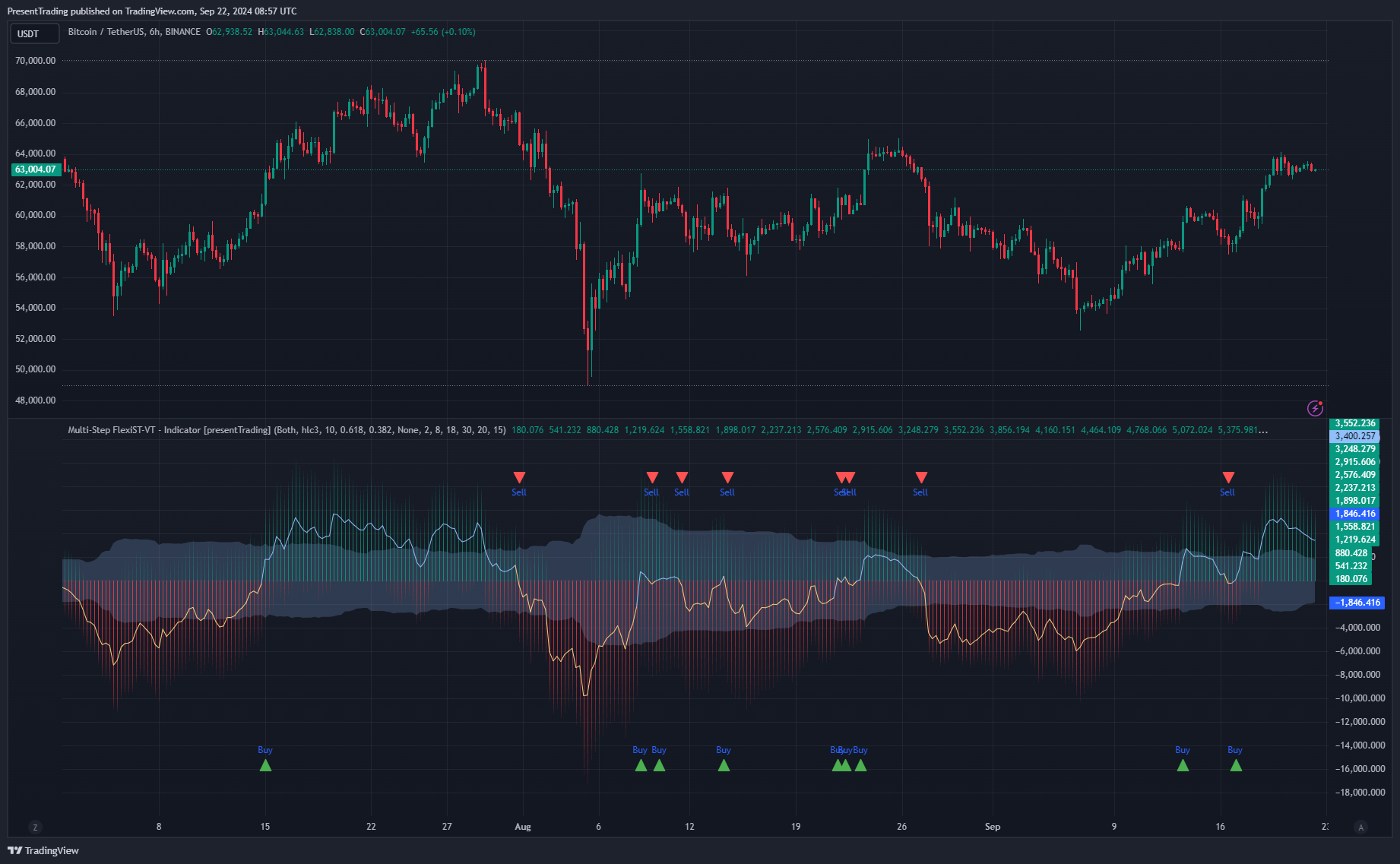
Task: Click the 2,915.606 green axis label
Action: coord(1355,462)
